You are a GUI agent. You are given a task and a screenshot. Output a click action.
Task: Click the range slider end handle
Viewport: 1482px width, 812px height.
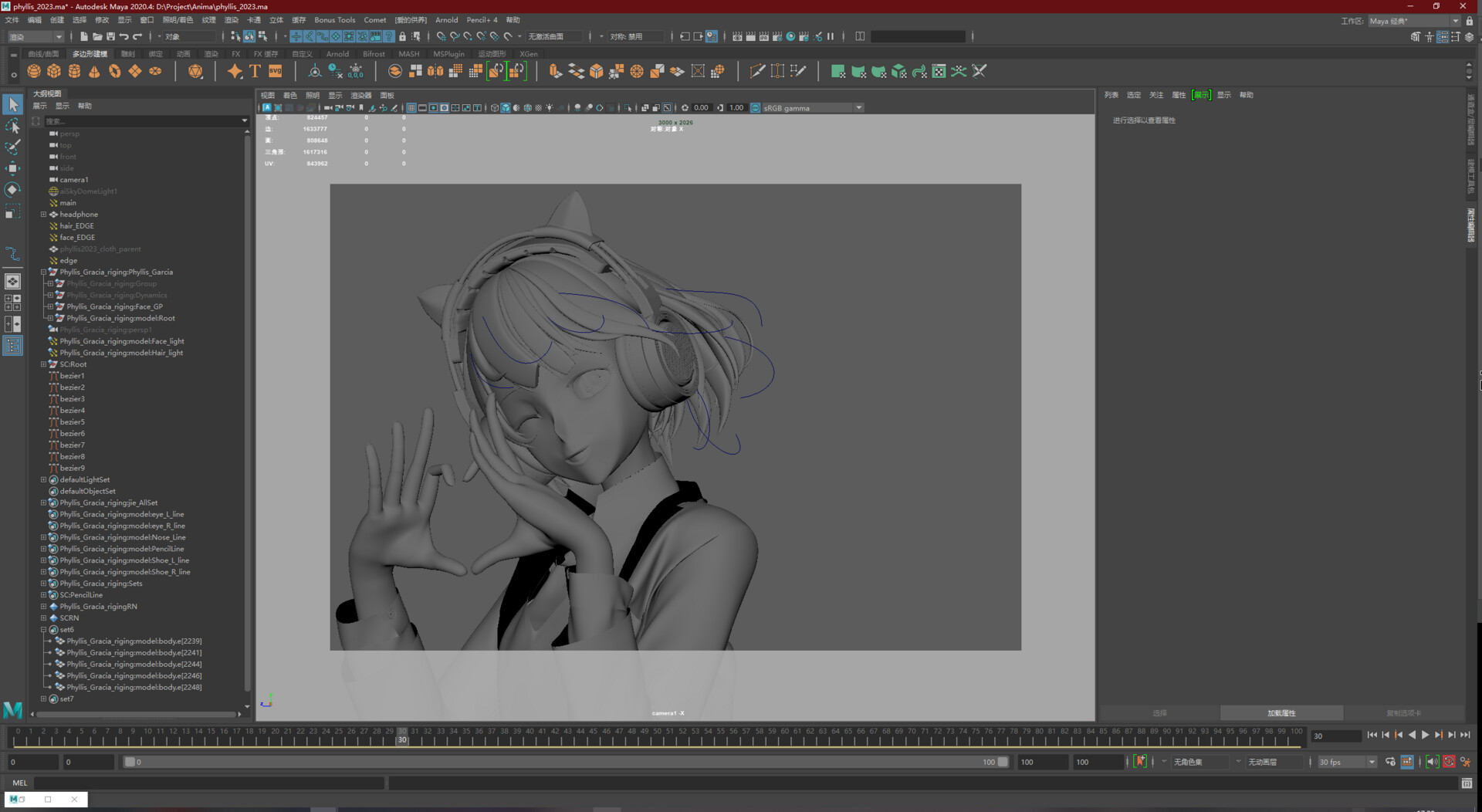[x=1003, y=762]
